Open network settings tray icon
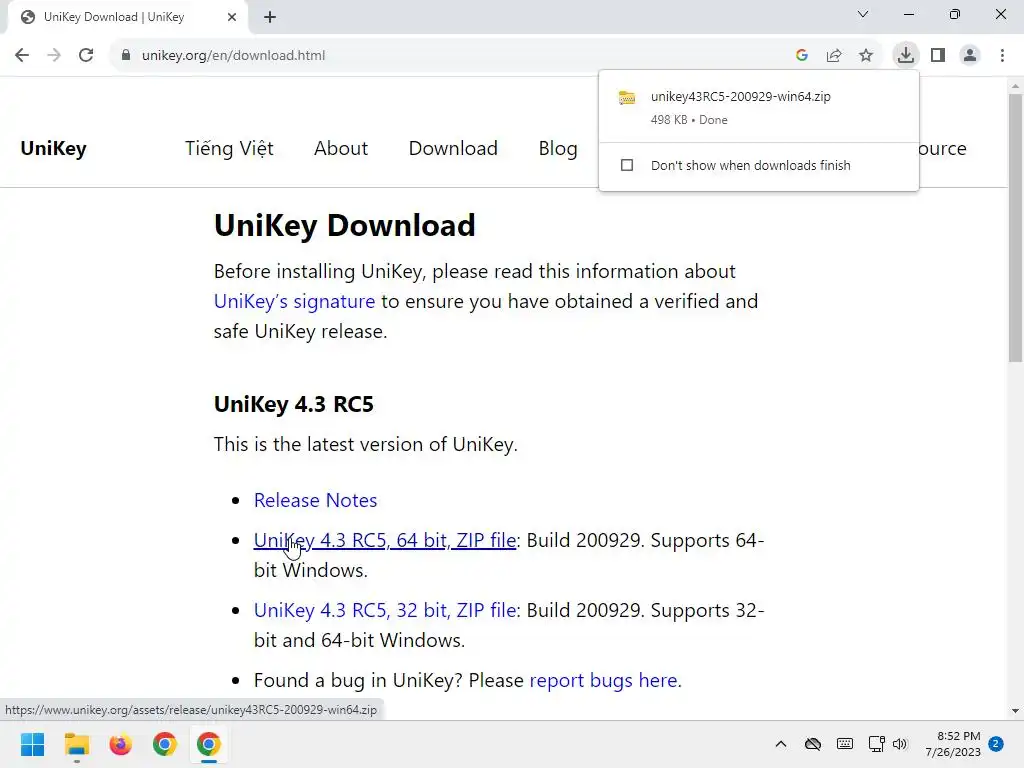Viewport: 1024px width, 768px height. click(x=876, y=744)
